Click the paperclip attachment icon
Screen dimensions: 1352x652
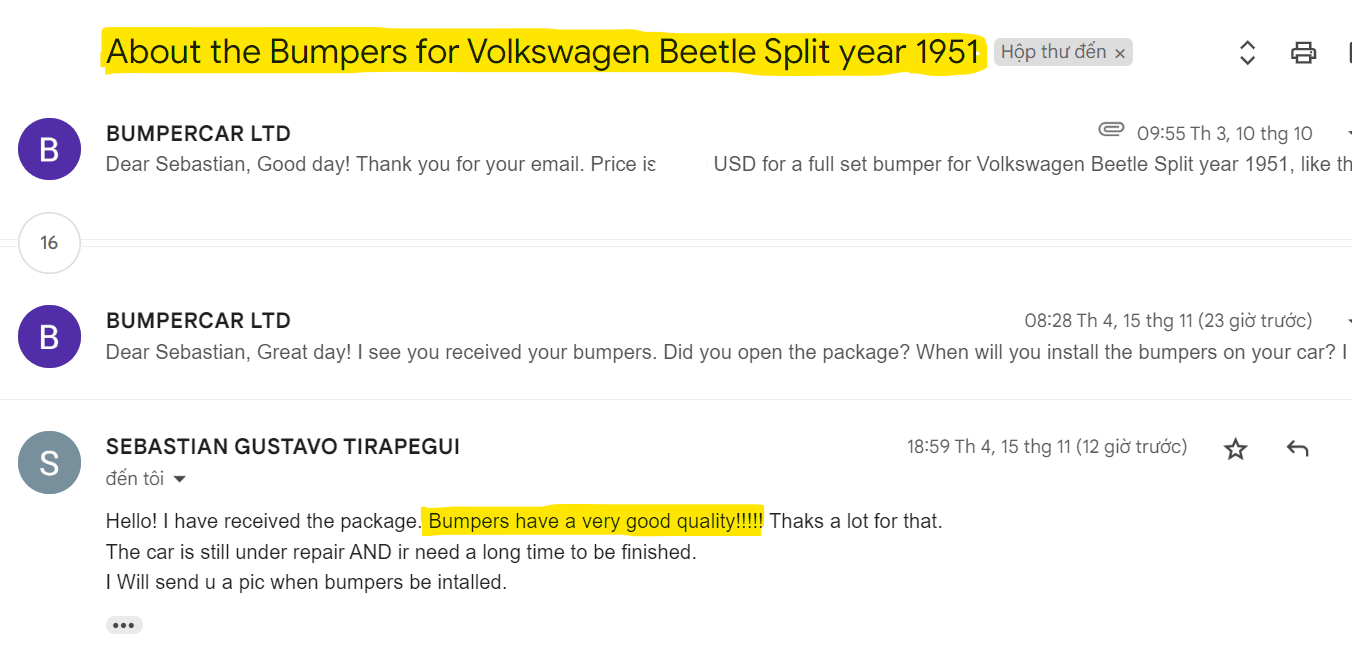pos(1110,130)
